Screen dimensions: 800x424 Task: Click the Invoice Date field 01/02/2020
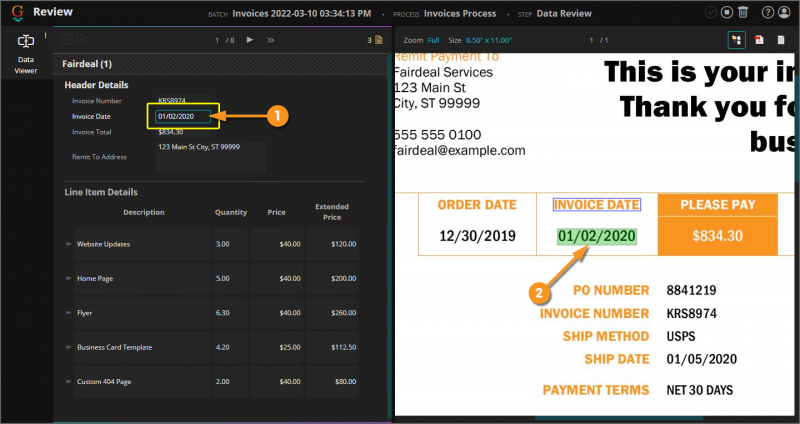pos(183,116)
